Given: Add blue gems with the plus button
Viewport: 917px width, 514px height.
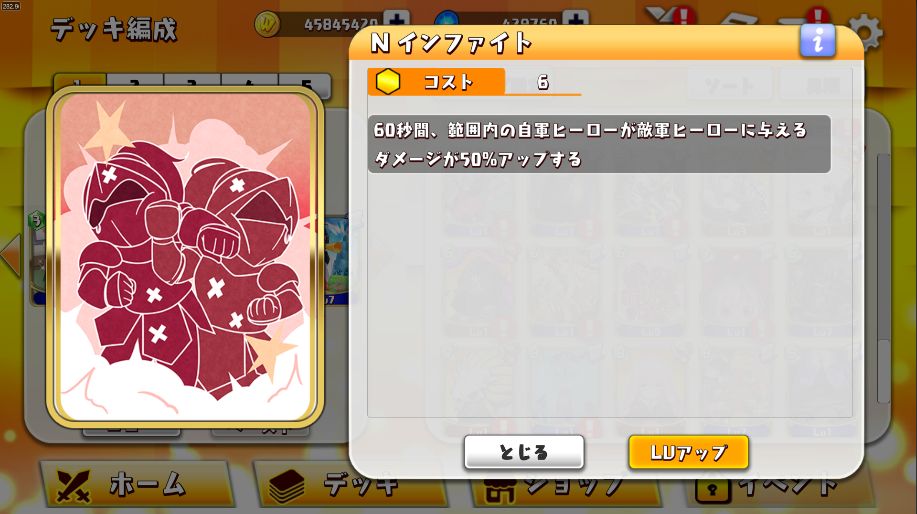Looking at the screenshot, I should 575,19.
